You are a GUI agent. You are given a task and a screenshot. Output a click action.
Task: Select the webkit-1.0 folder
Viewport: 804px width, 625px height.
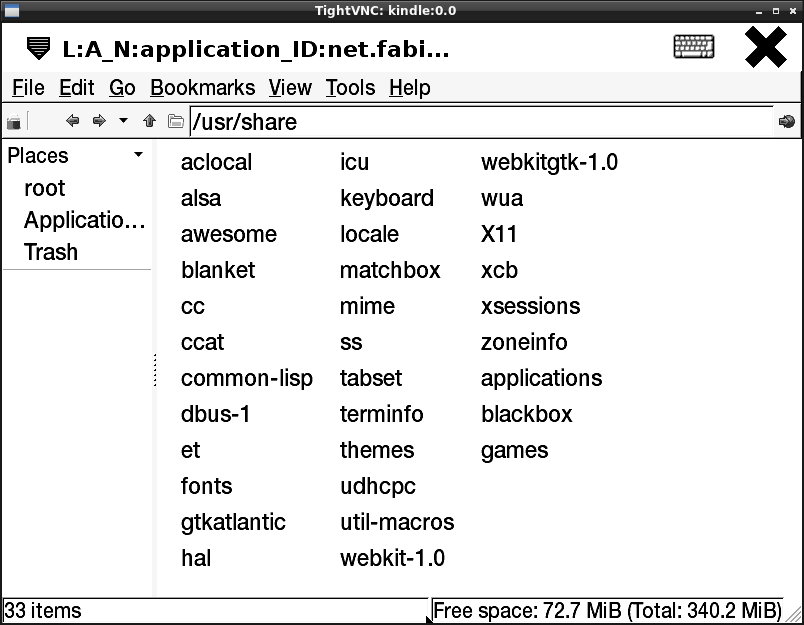coord(392,558)
